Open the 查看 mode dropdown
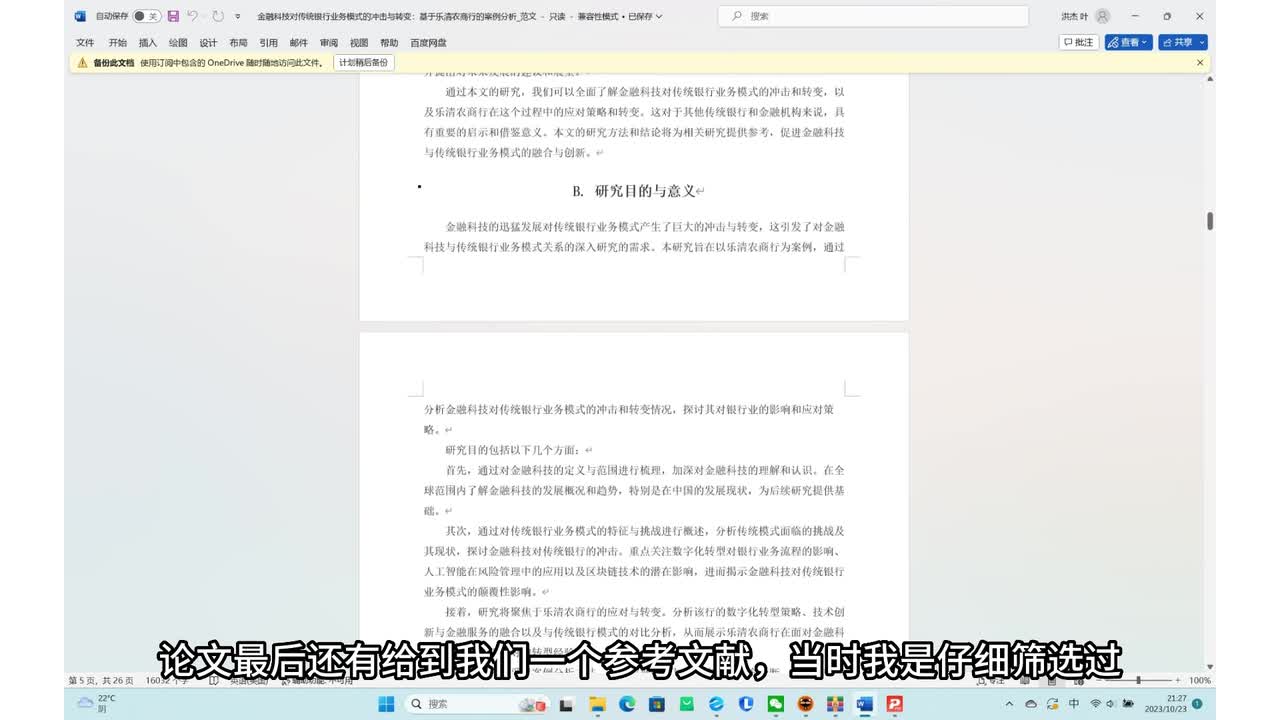 (1128, 42)
